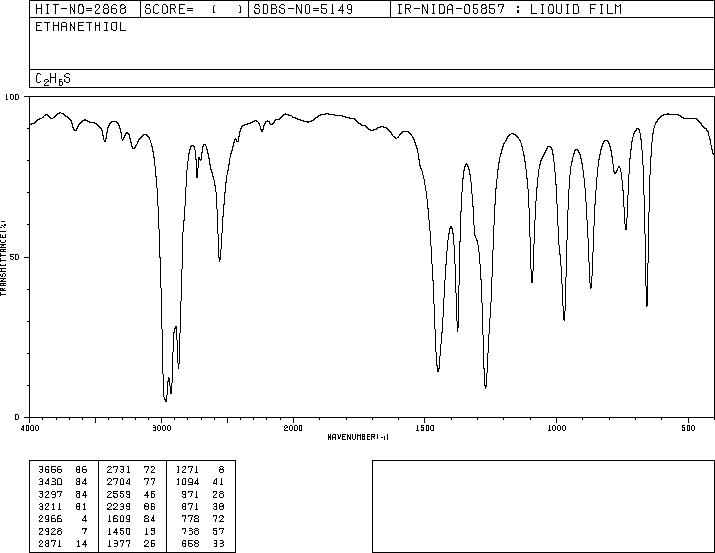Image resolution: width=715 pixels, height=553 pixels.
Task: Select peak table entry 871
Action: 191,507
